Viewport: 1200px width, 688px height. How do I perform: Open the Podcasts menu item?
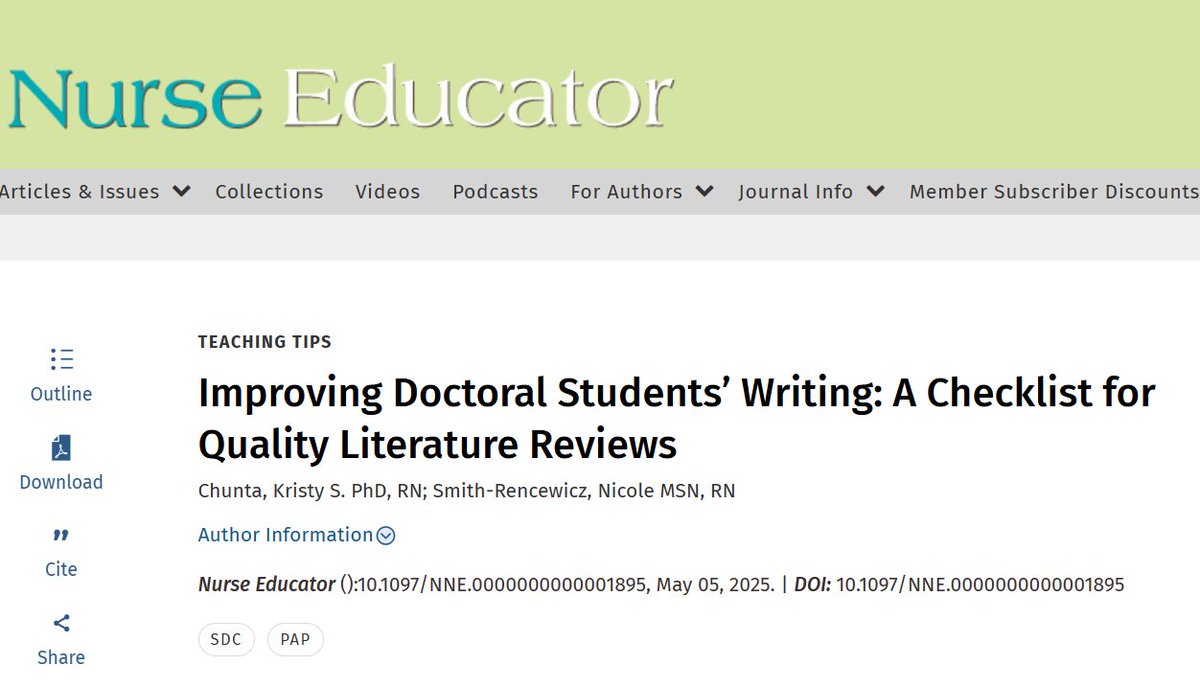point(495,191)
